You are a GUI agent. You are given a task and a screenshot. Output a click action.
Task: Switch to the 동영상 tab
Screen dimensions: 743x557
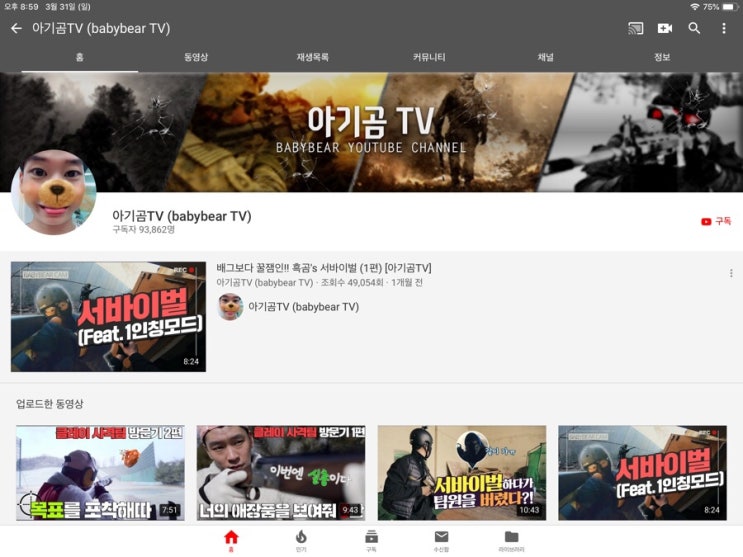tap(196, 57)
